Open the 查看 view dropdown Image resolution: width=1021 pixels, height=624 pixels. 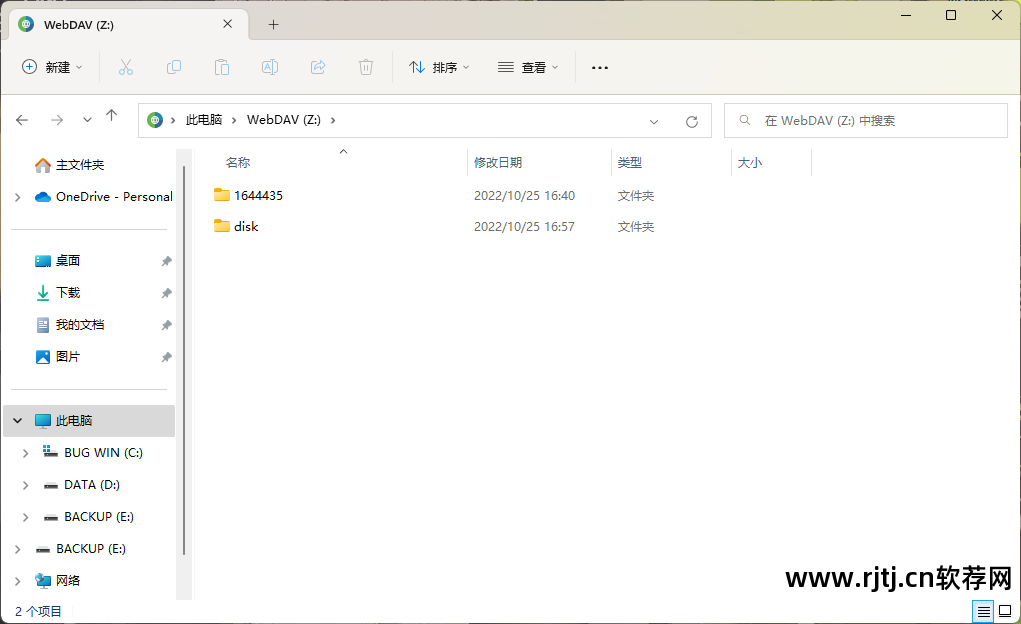[527, 67]
